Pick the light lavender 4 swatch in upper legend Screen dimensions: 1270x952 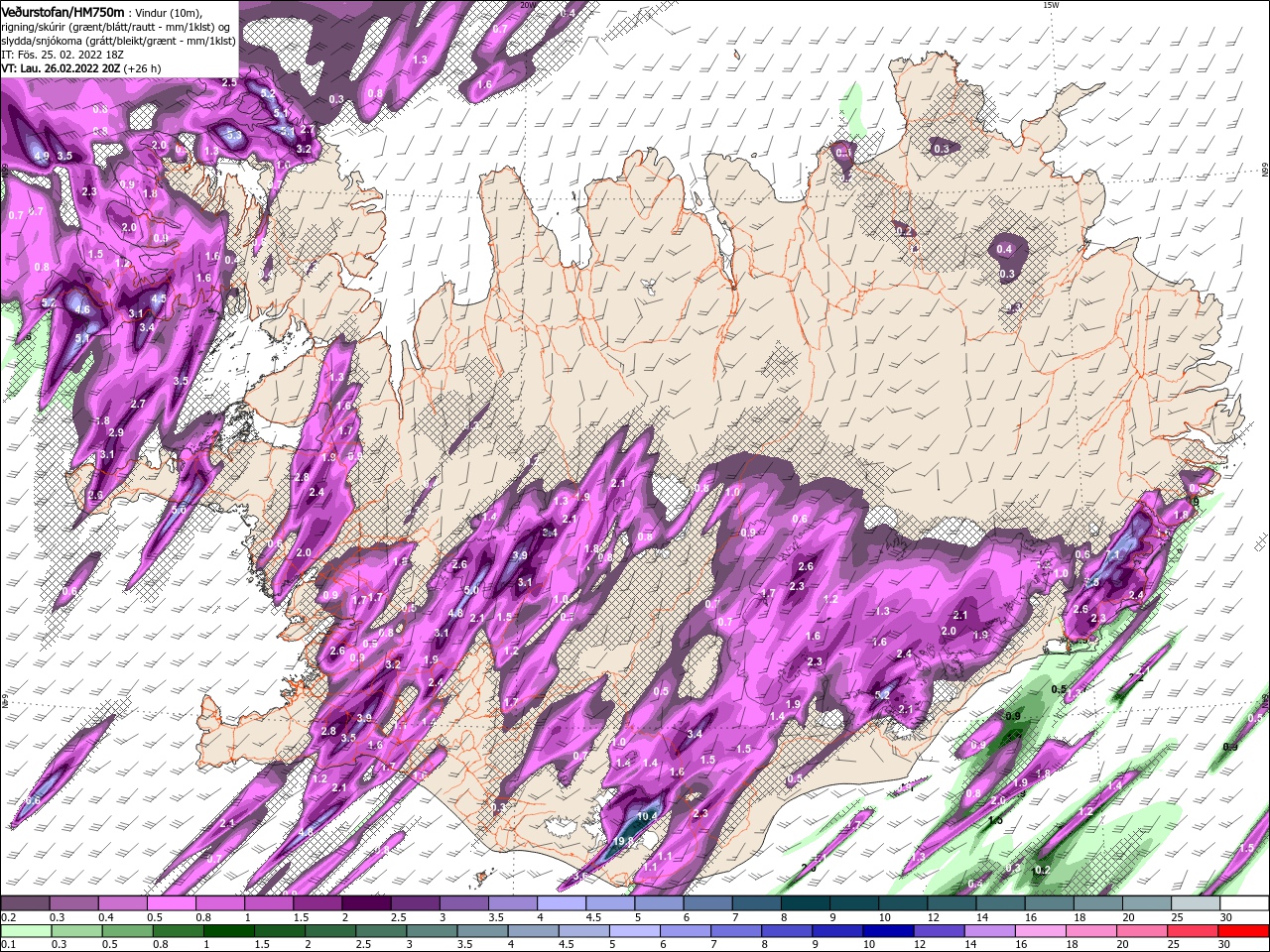pos(562,904)
